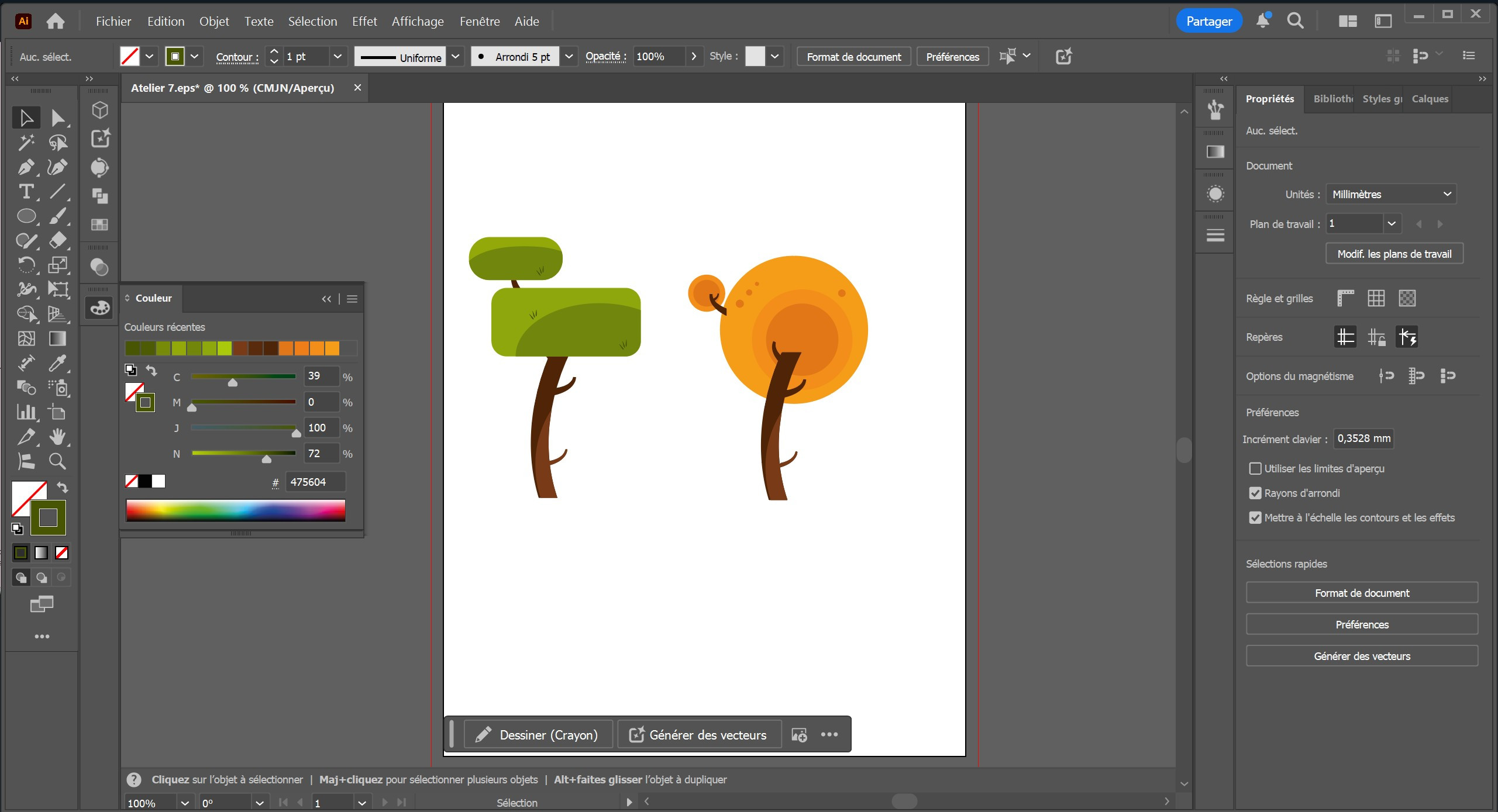
Task: Show the grid icon in Règle et grilles
Action: 1376,298
